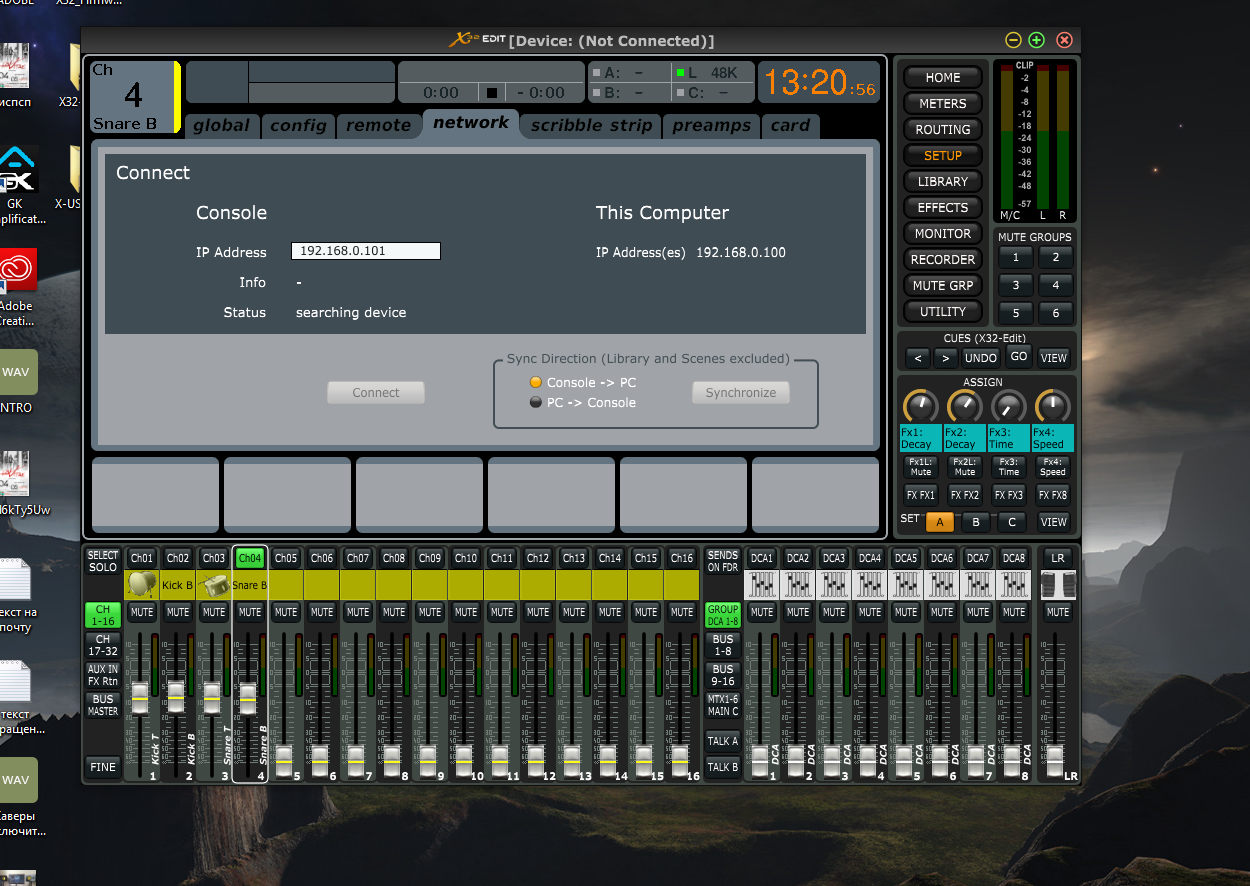This screenshot has height=886, width=1250.
Task: Open the HOME view
Action: pyautogui.click(x=942, y=77)
